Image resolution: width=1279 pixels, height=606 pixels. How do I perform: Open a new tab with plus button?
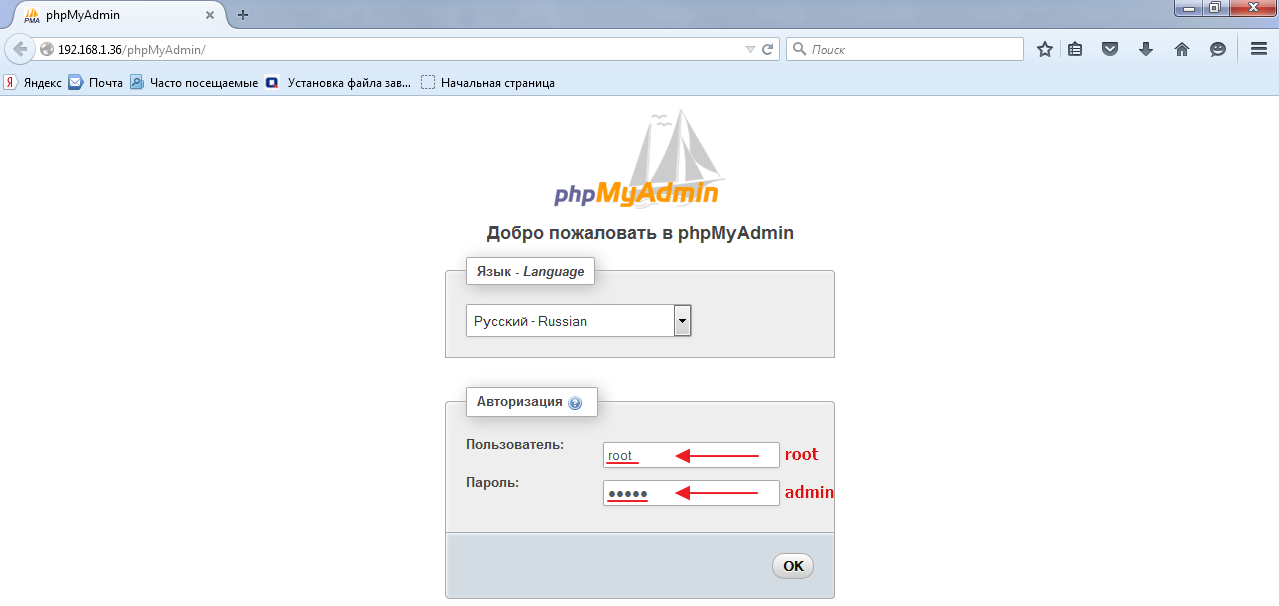[243, 15]
